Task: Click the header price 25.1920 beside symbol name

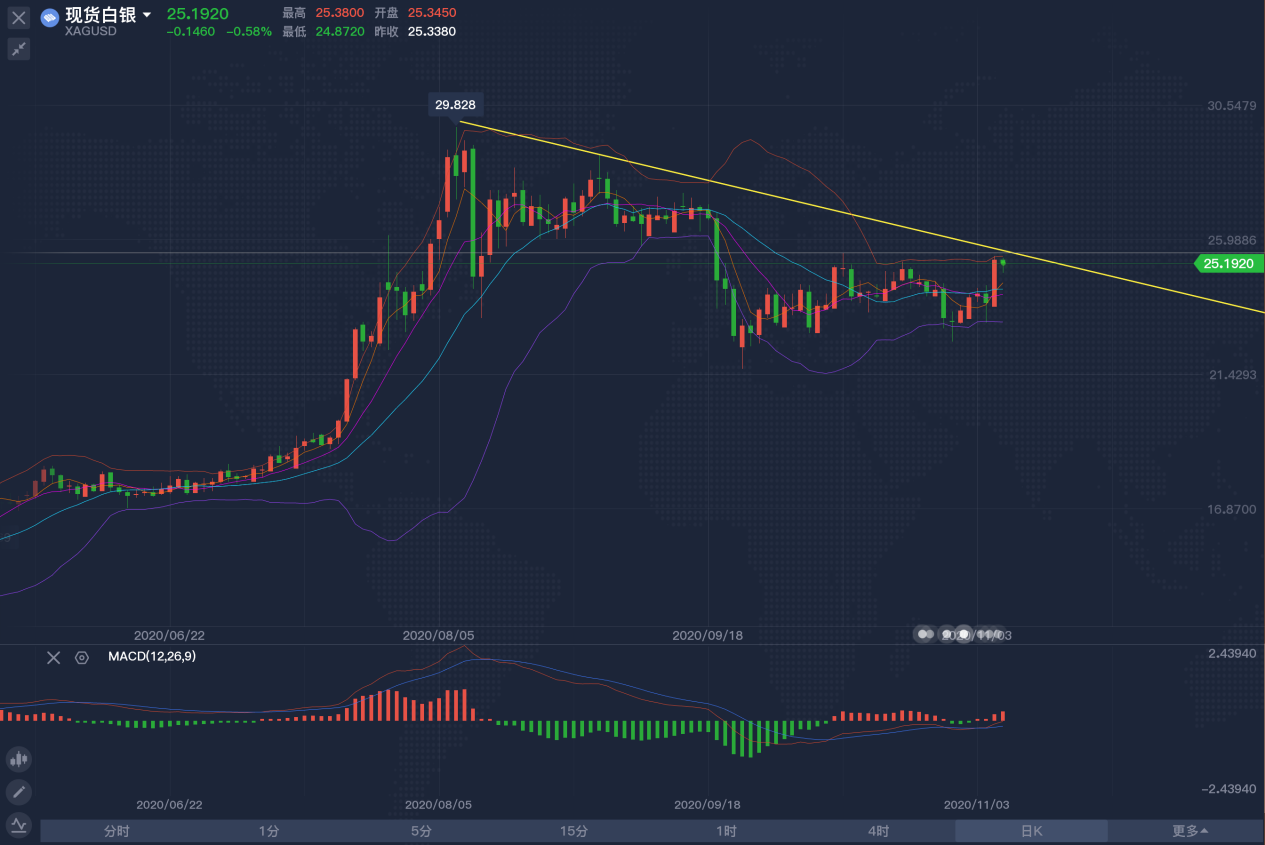Action: 197,14
